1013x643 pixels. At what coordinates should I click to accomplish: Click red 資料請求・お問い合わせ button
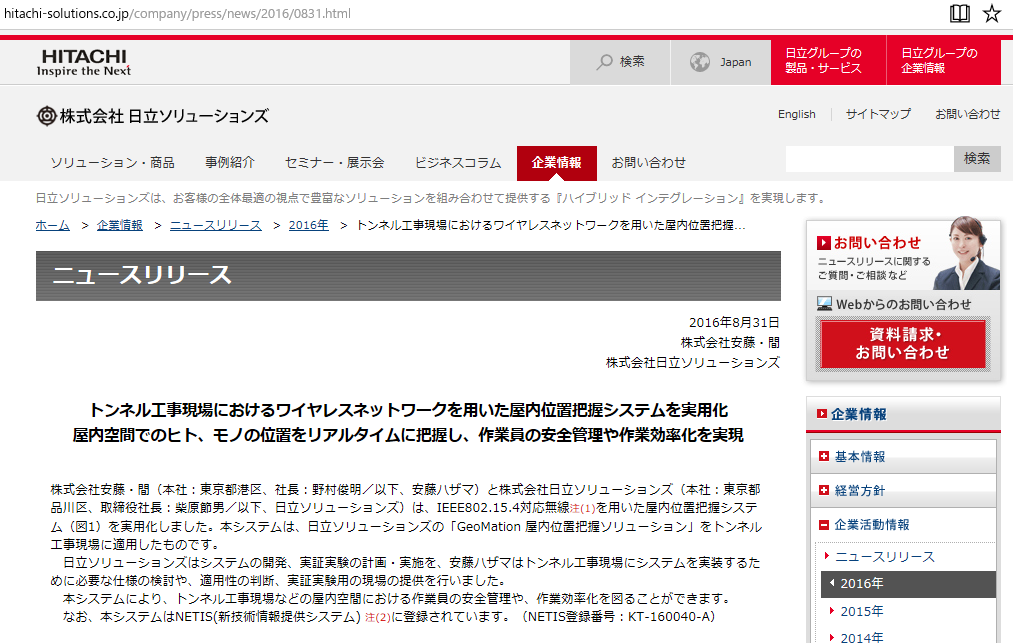tap(903, 344)
